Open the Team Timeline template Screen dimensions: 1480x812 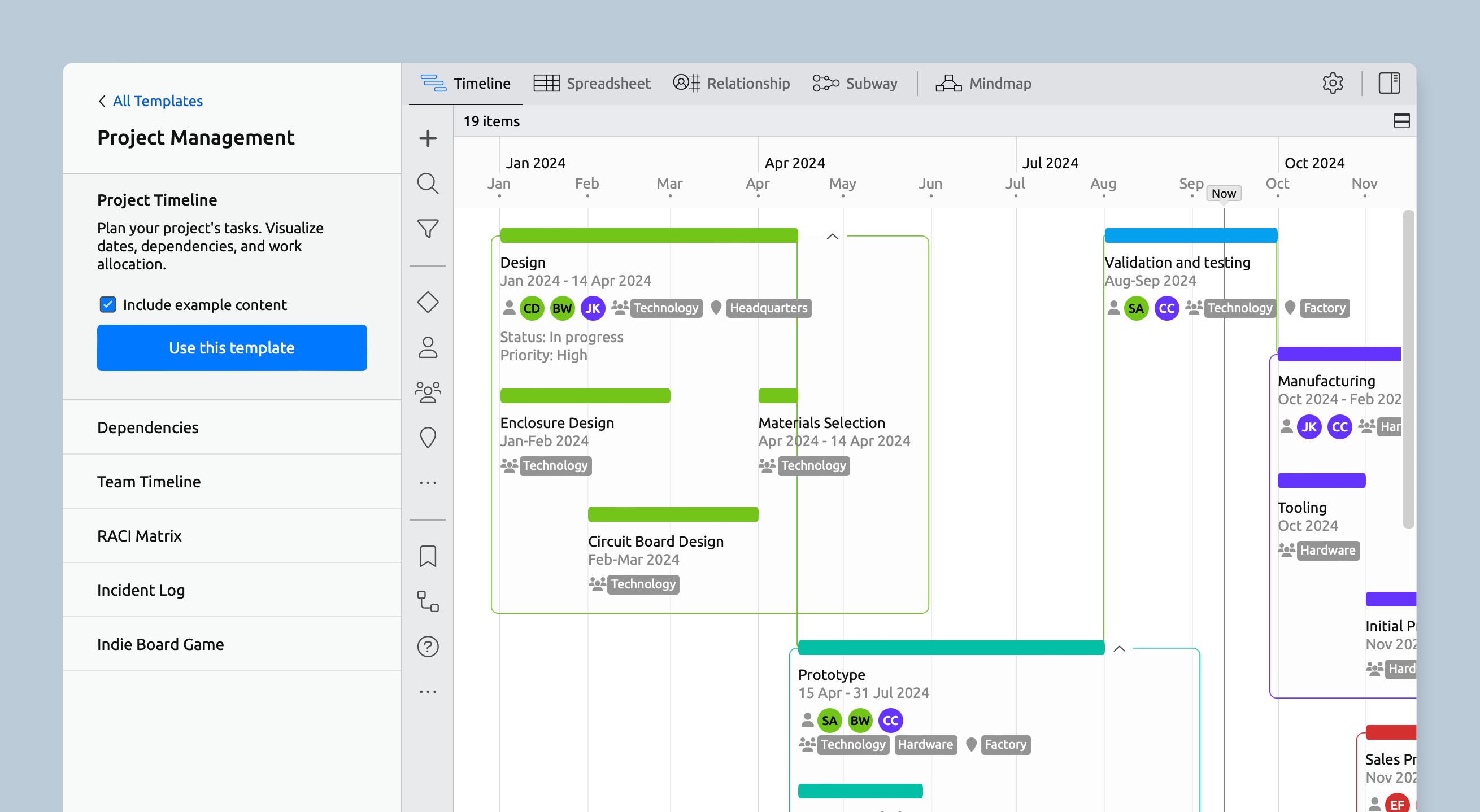point(232,482)
